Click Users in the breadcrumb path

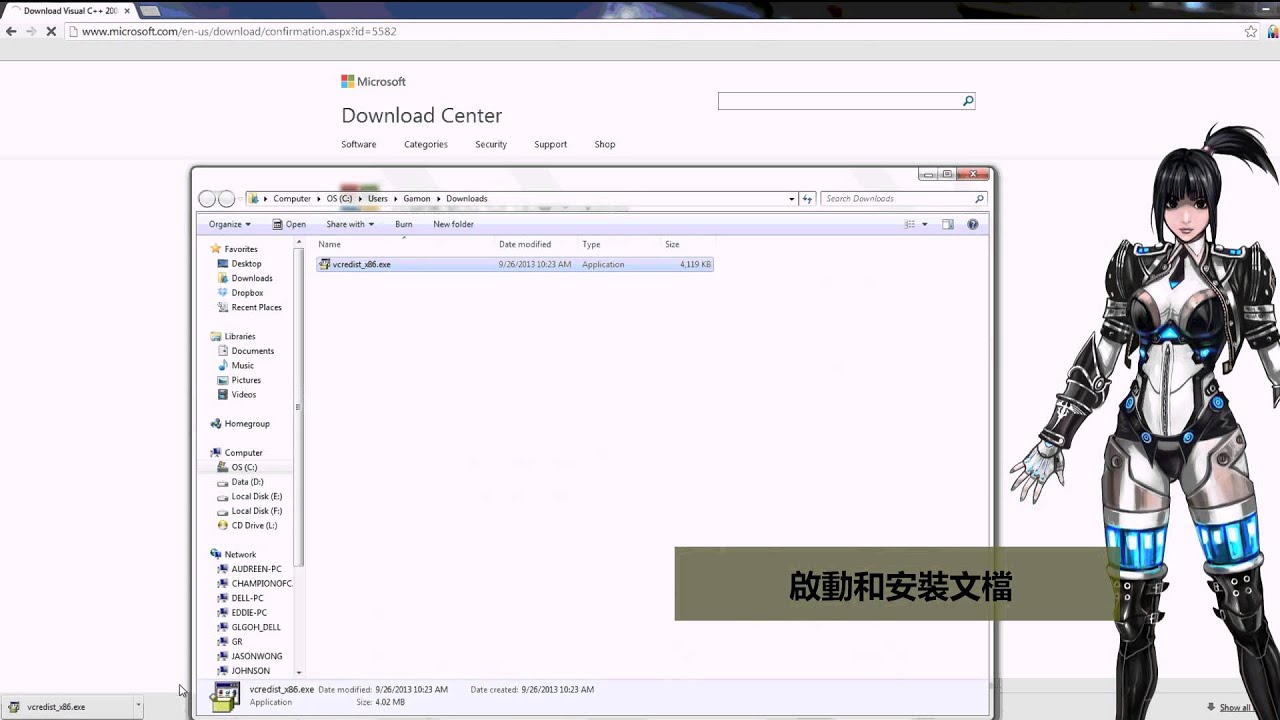(x=377, y=198)
